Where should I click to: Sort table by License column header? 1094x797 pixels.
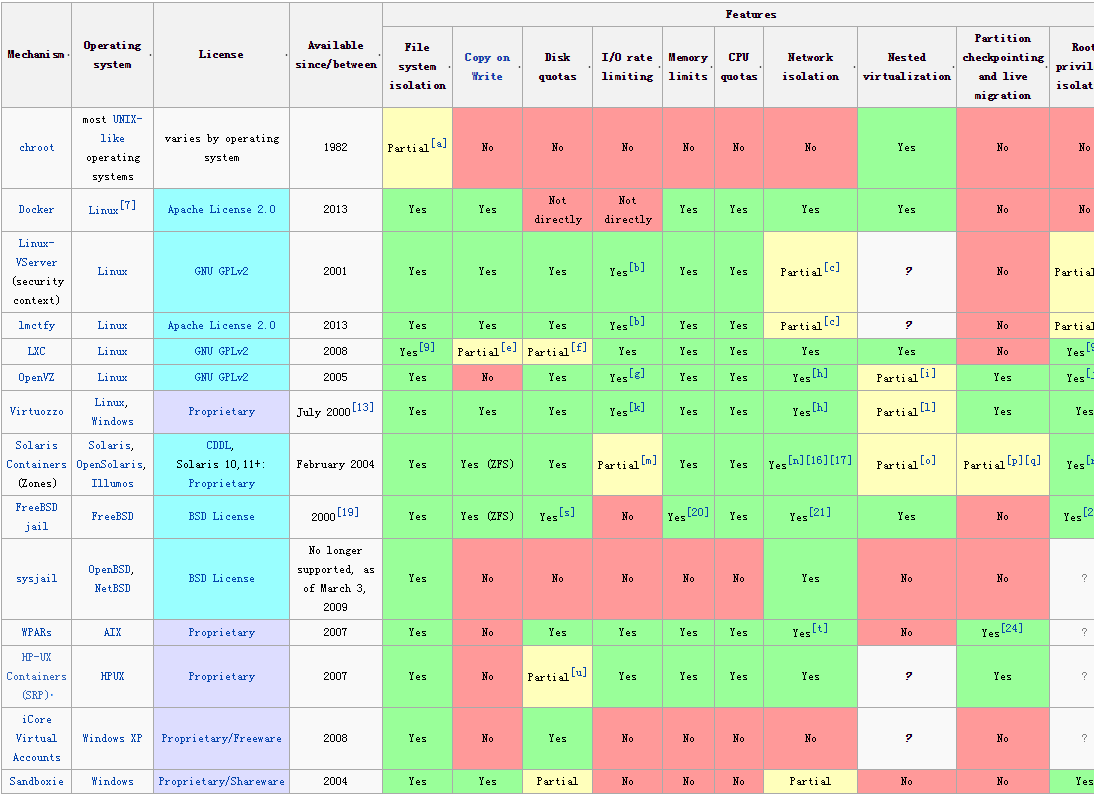click(x=221, y=54)
